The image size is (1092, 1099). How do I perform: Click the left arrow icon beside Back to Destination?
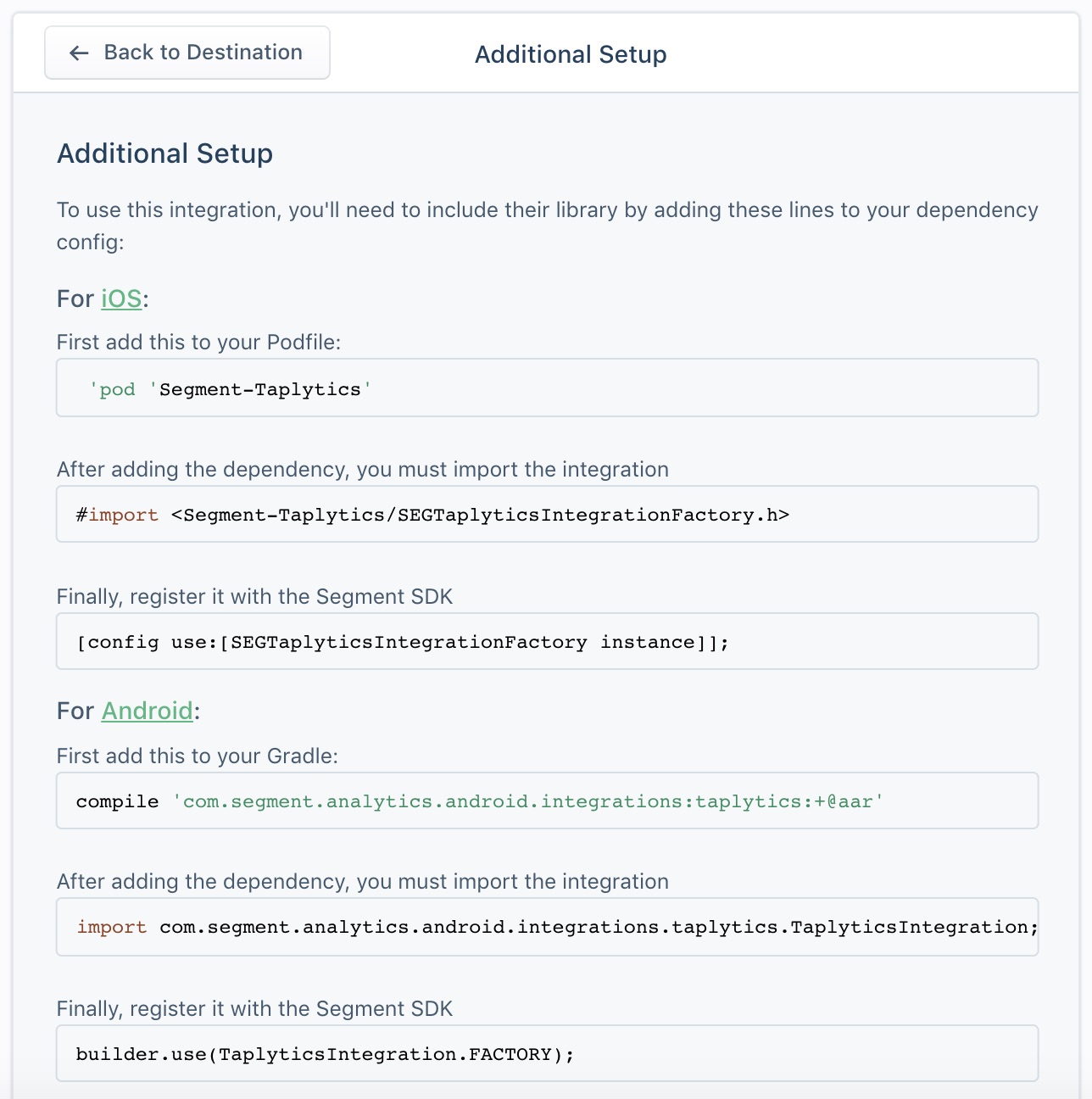(79, 53)
